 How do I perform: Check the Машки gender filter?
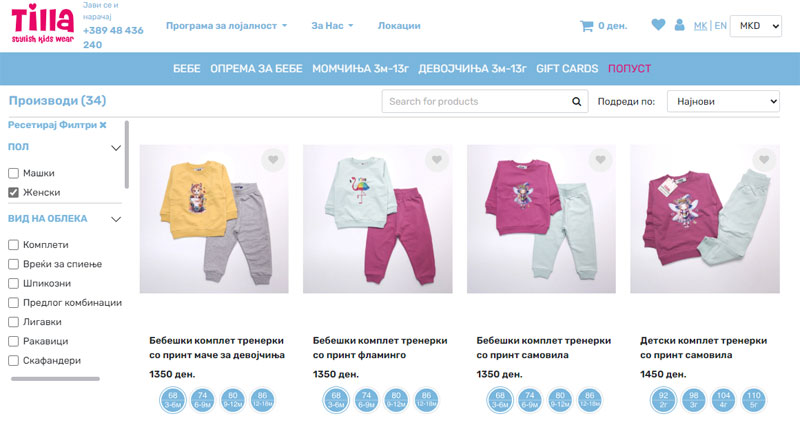(x=13, y=173)
